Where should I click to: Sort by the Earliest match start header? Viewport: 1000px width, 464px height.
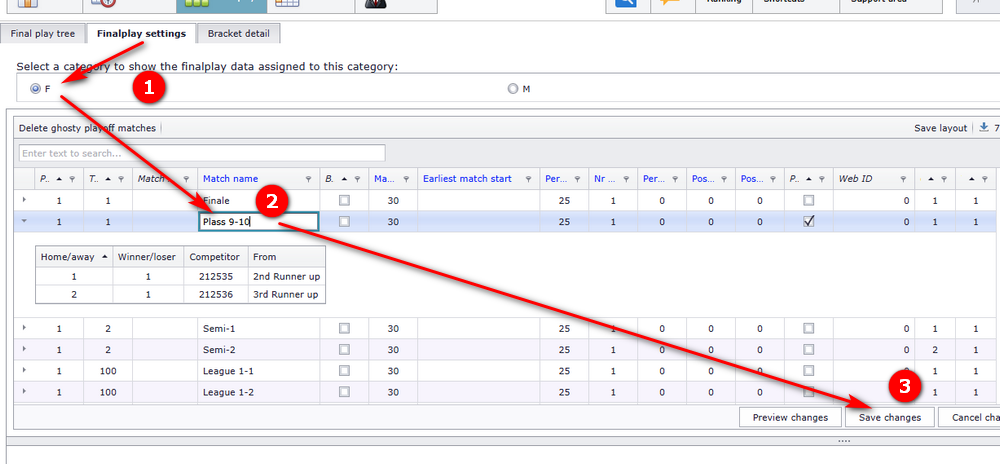(x=467, y=179)
